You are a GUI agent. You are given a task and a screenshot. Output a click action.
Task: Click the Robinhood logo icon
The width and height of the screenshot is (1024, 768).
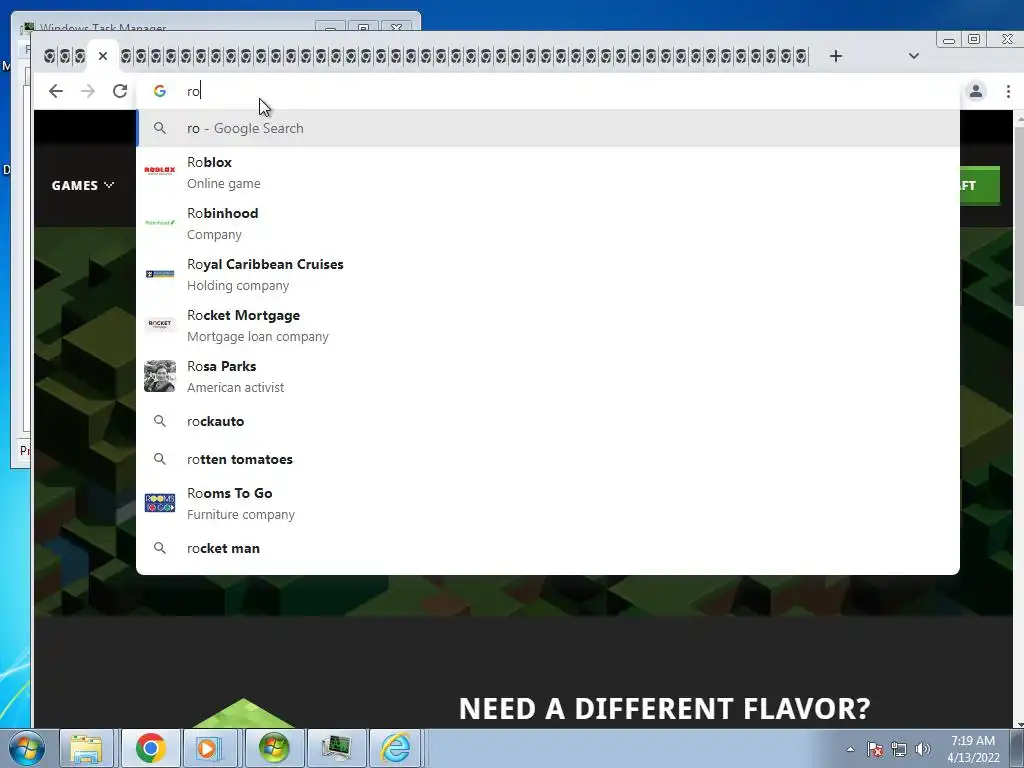click(159, 223)
